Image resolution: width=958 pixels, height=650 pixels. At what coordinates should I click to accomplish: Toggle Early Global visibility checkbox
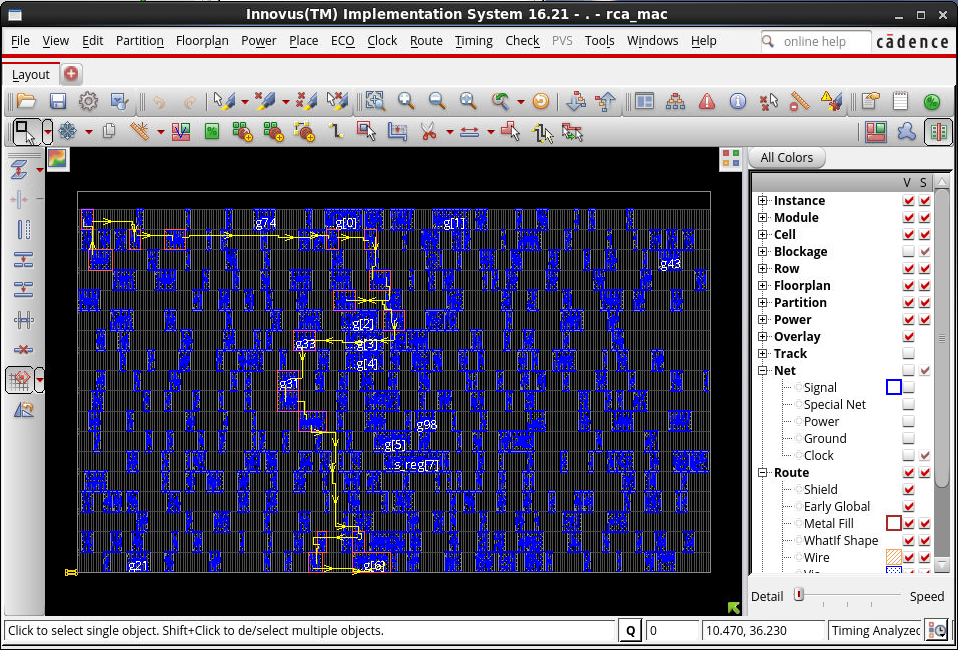coord(909,506)
